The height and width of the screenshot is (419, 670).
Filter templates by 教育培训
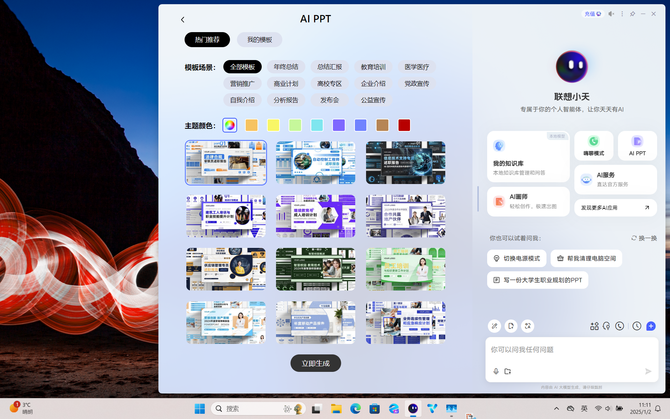[373, 67]
